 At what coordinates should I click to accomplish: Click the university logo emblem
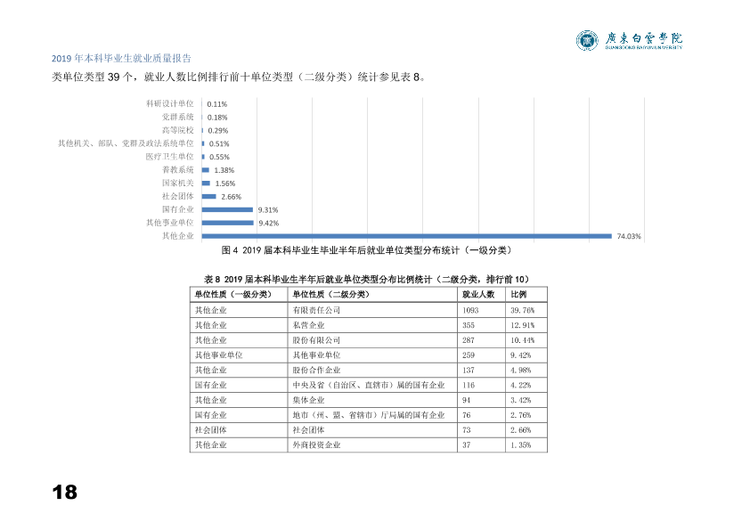coord(587,40)
